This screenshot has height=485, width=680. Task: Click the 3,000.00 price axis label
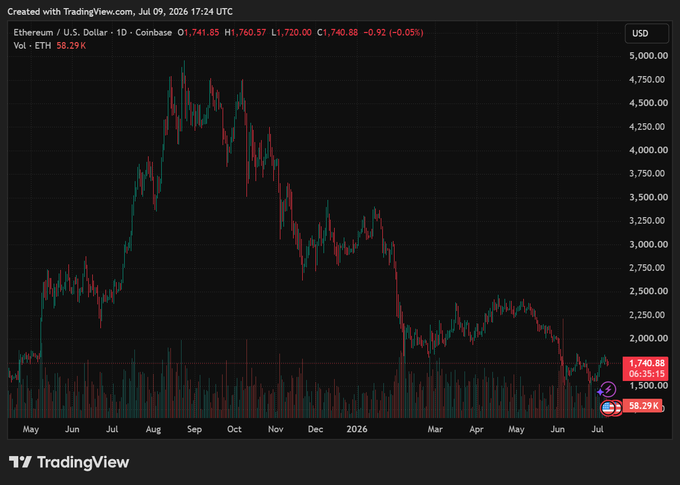(648, 244)
